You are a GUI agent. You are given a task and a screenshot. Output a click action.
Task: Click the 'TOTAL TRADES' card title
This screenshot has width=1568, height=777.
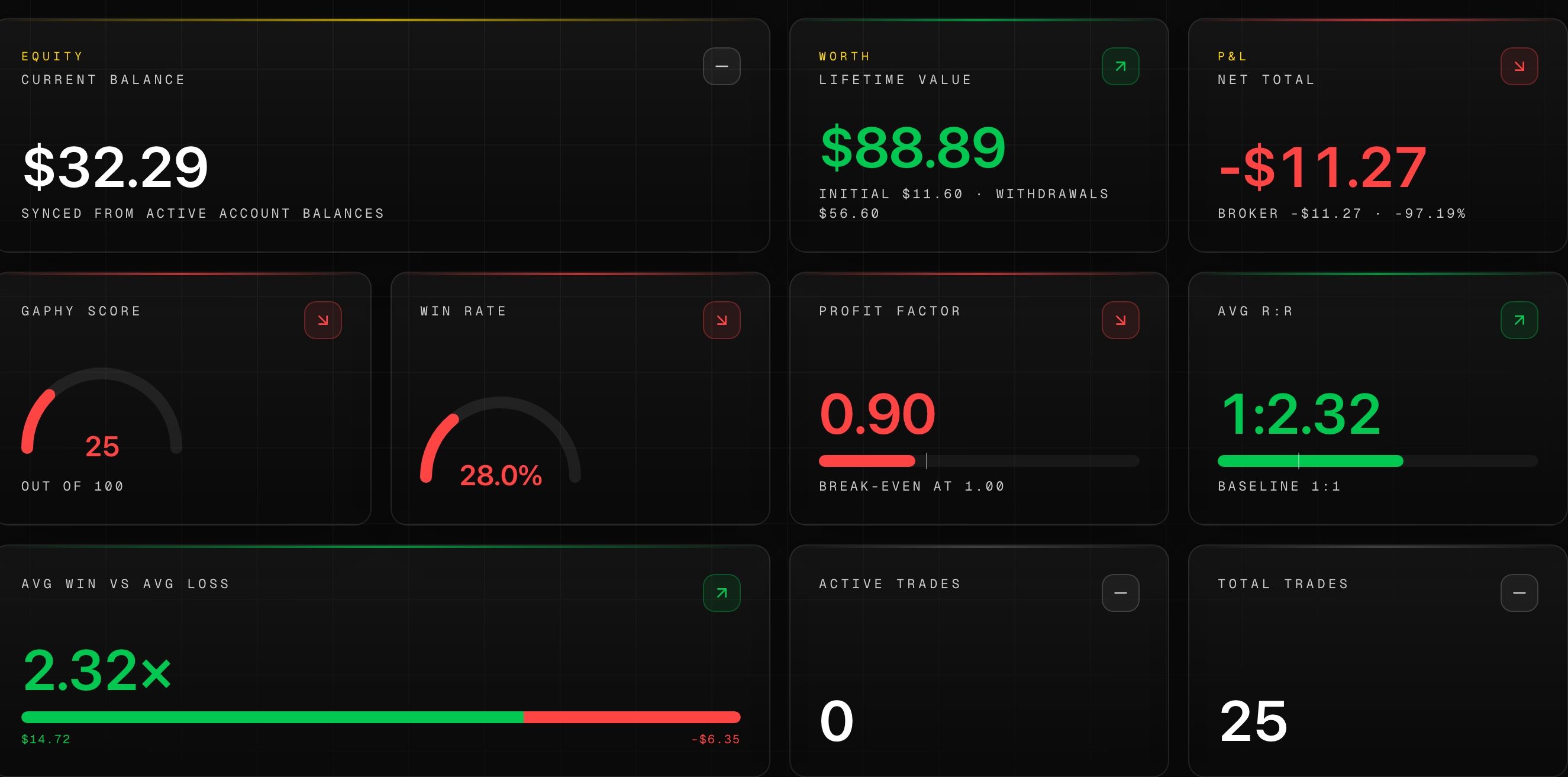[1283, 584]
